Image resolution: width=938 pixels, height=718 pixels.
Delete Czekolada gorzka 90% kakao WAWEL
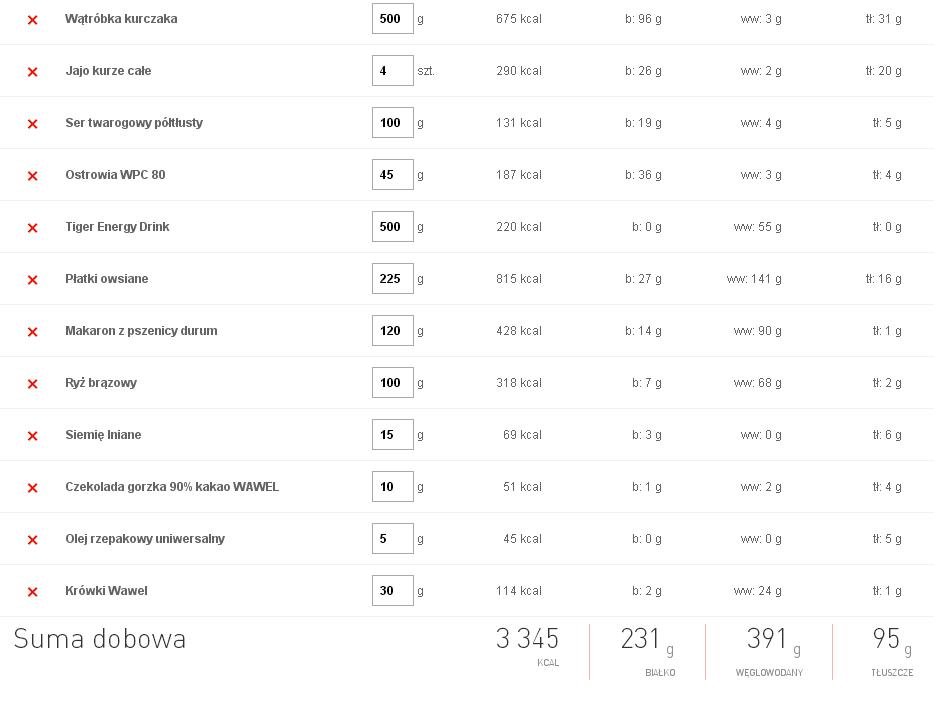click(x=33, y=488)
